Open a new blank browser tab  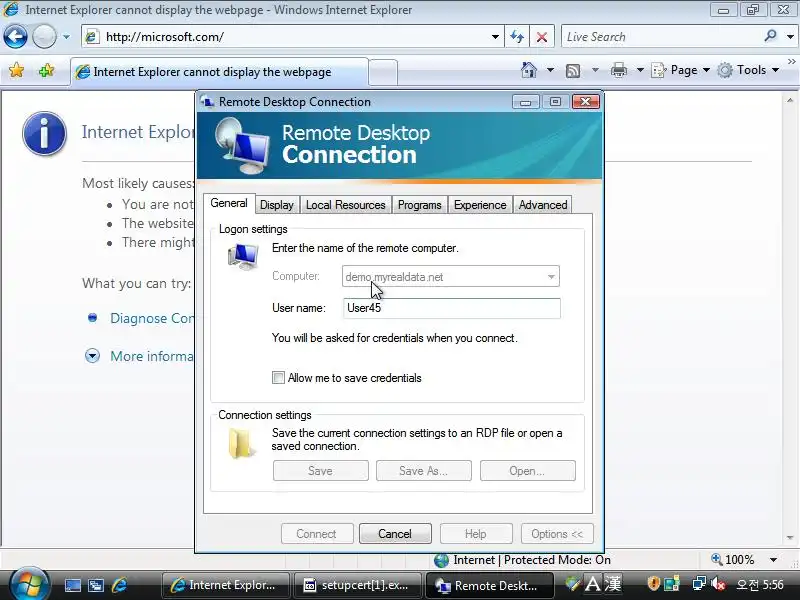(x=383, y=72)
